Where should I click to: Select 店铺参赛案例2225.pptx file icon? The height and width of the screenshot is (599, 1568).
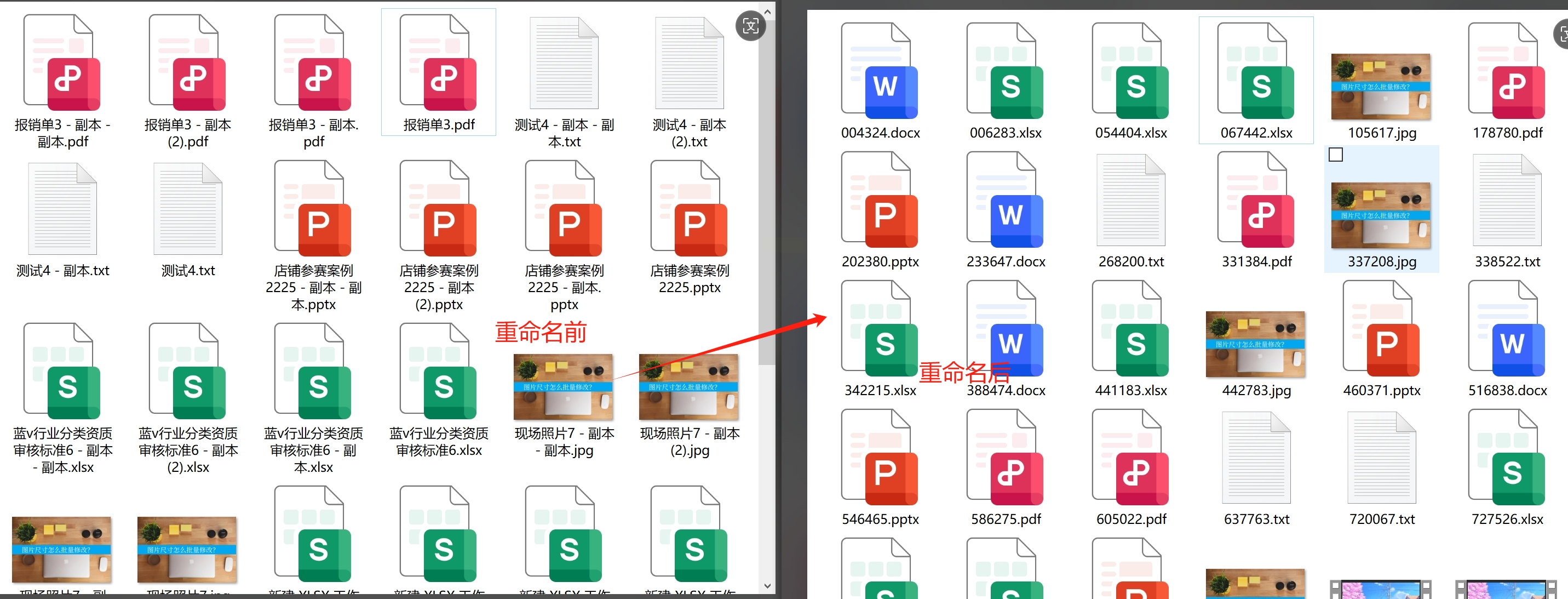689,208
